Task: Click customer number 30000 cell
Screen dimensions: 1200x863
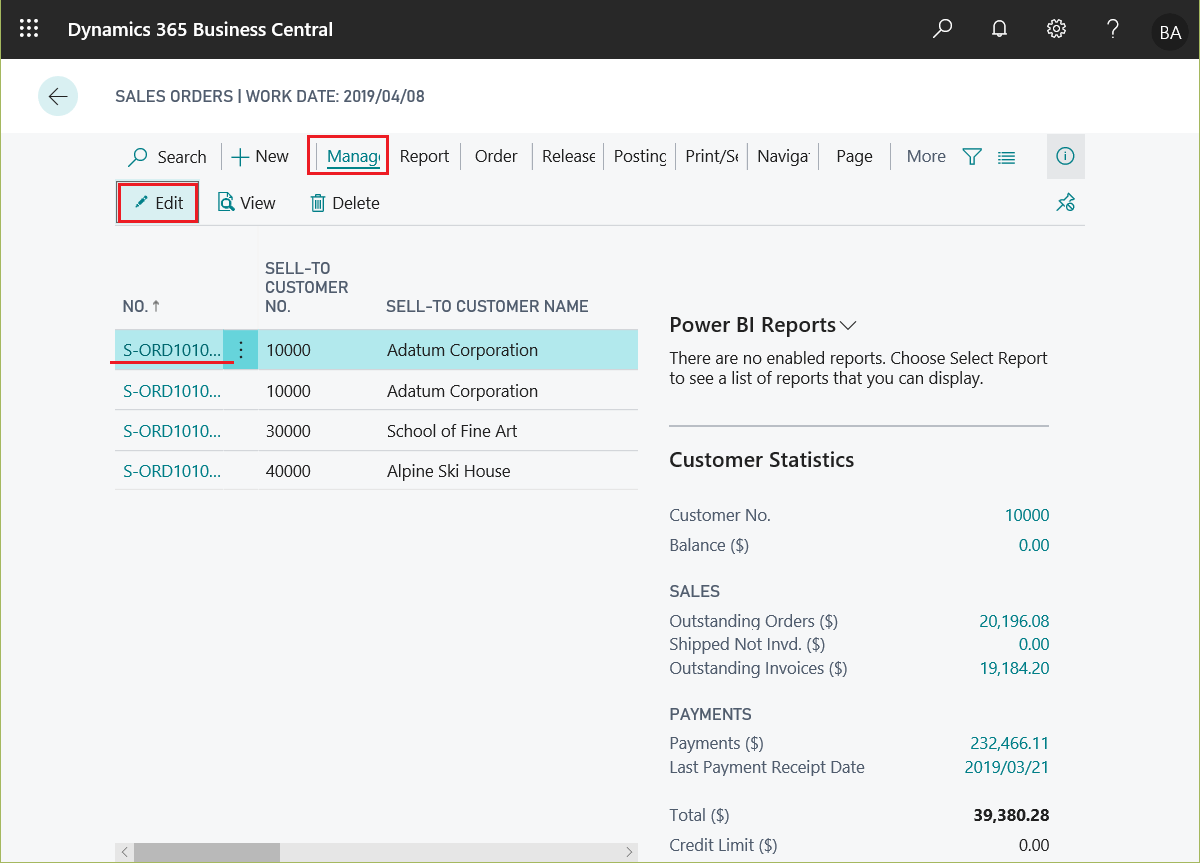Action: pyautogui.click(x=288, y=431)
